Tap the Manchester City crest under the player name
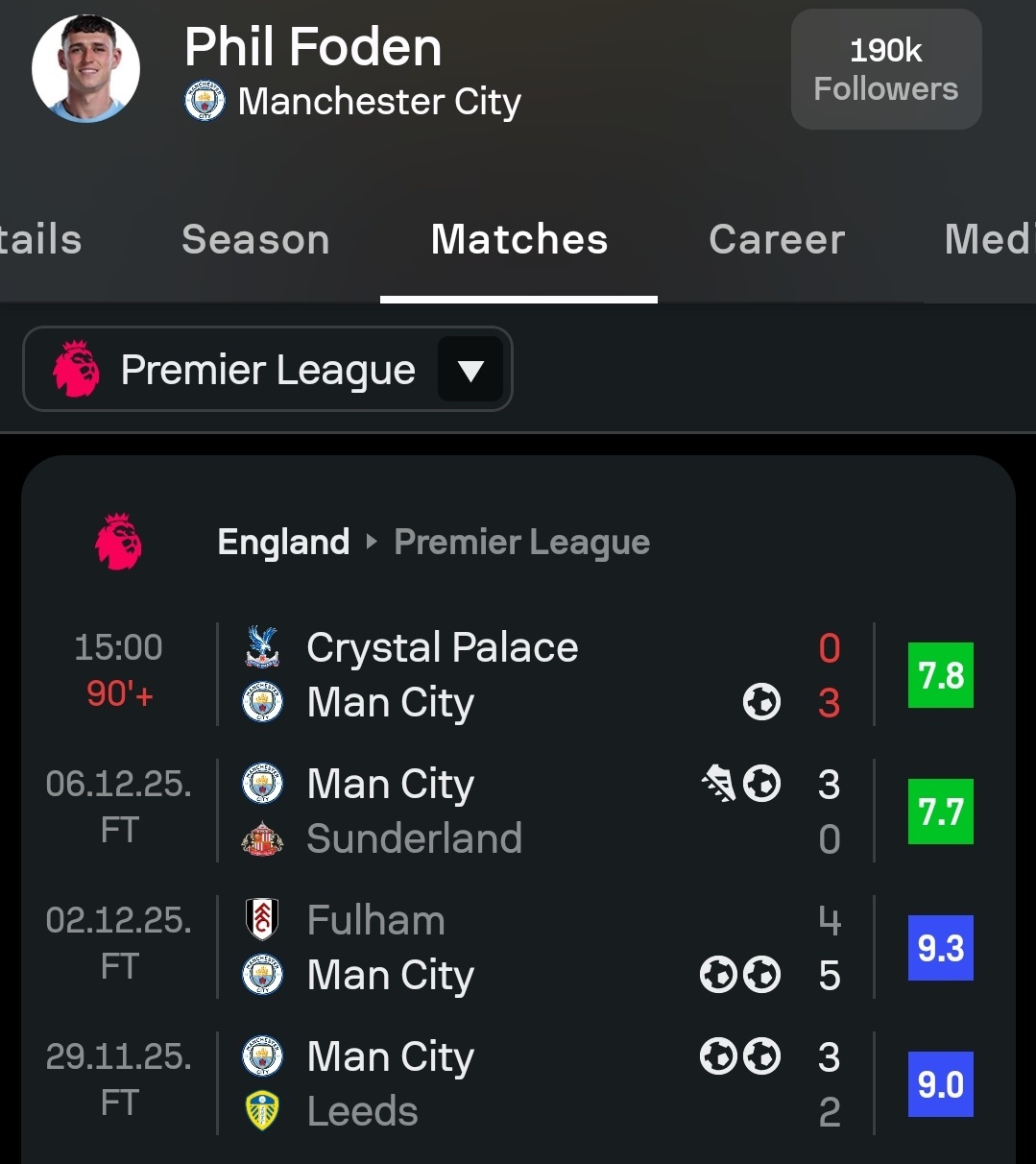 (x=205, y=101)
